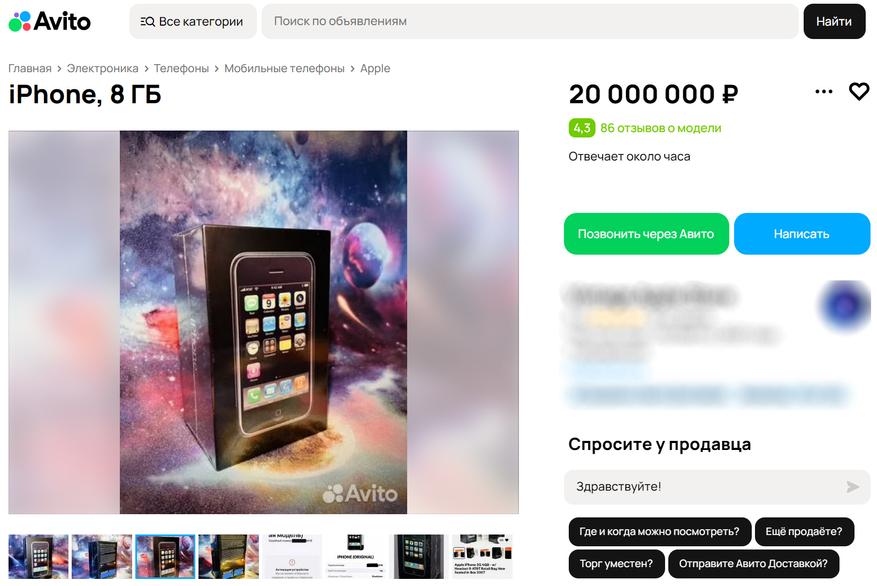Screen dimensions: 877x586
Task: Navigate to Мобильные телефоны breadcrumb
Action: click(x=284, y=68)
